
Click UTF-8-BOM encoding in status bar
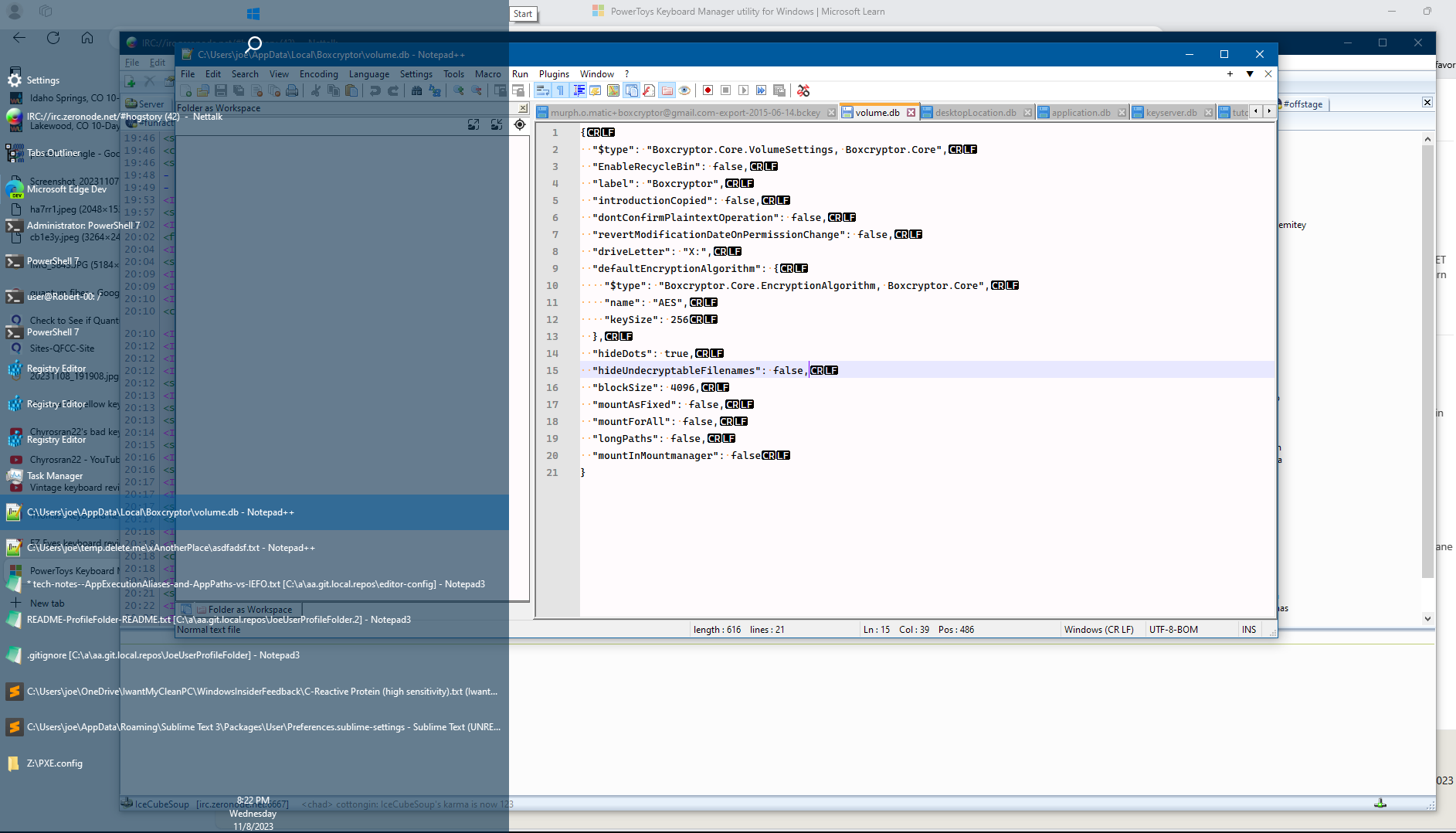pyautogui.click(x=1173, y=630)
